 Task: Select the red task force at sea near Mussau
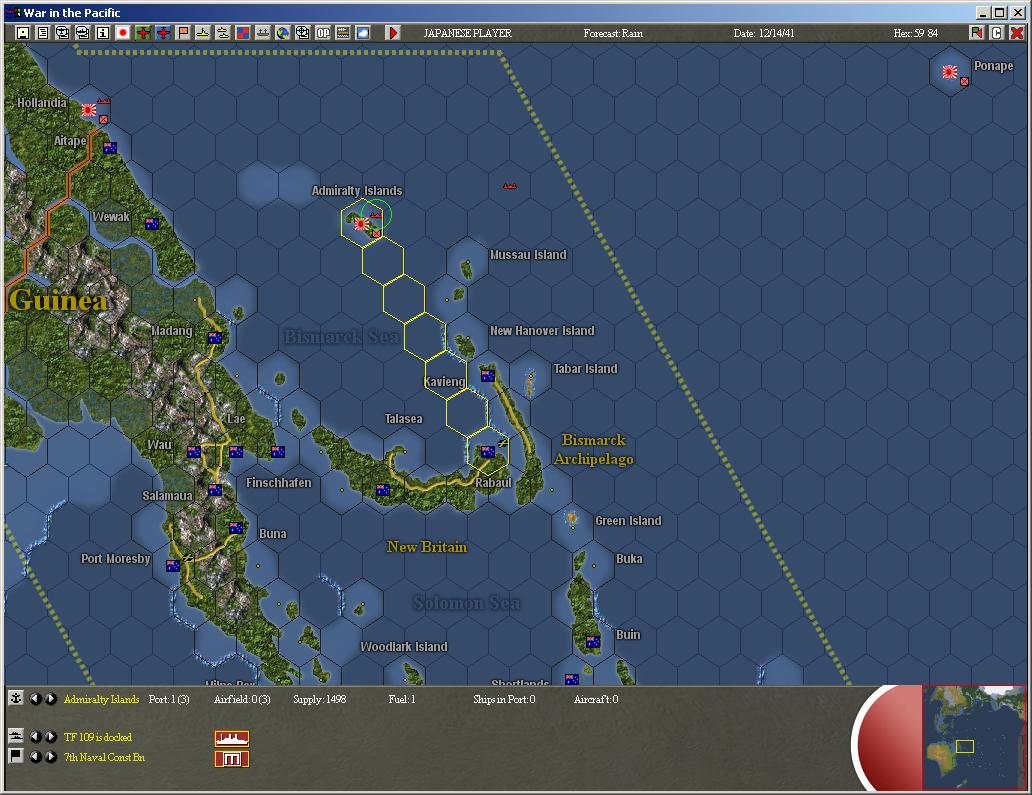(509, 186)
